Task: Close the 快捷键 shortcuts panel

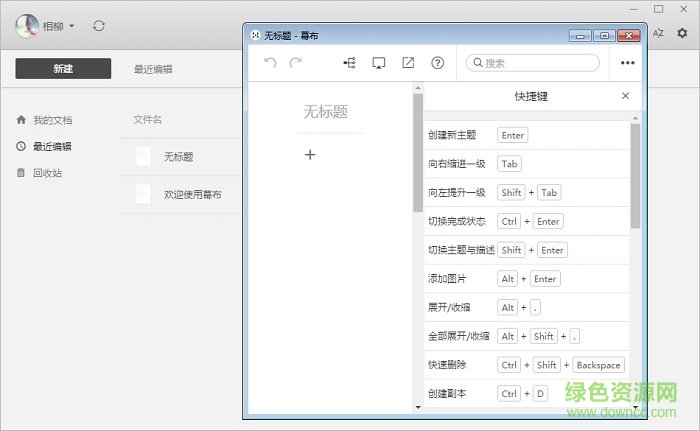Action: click(x=625, y=96)
